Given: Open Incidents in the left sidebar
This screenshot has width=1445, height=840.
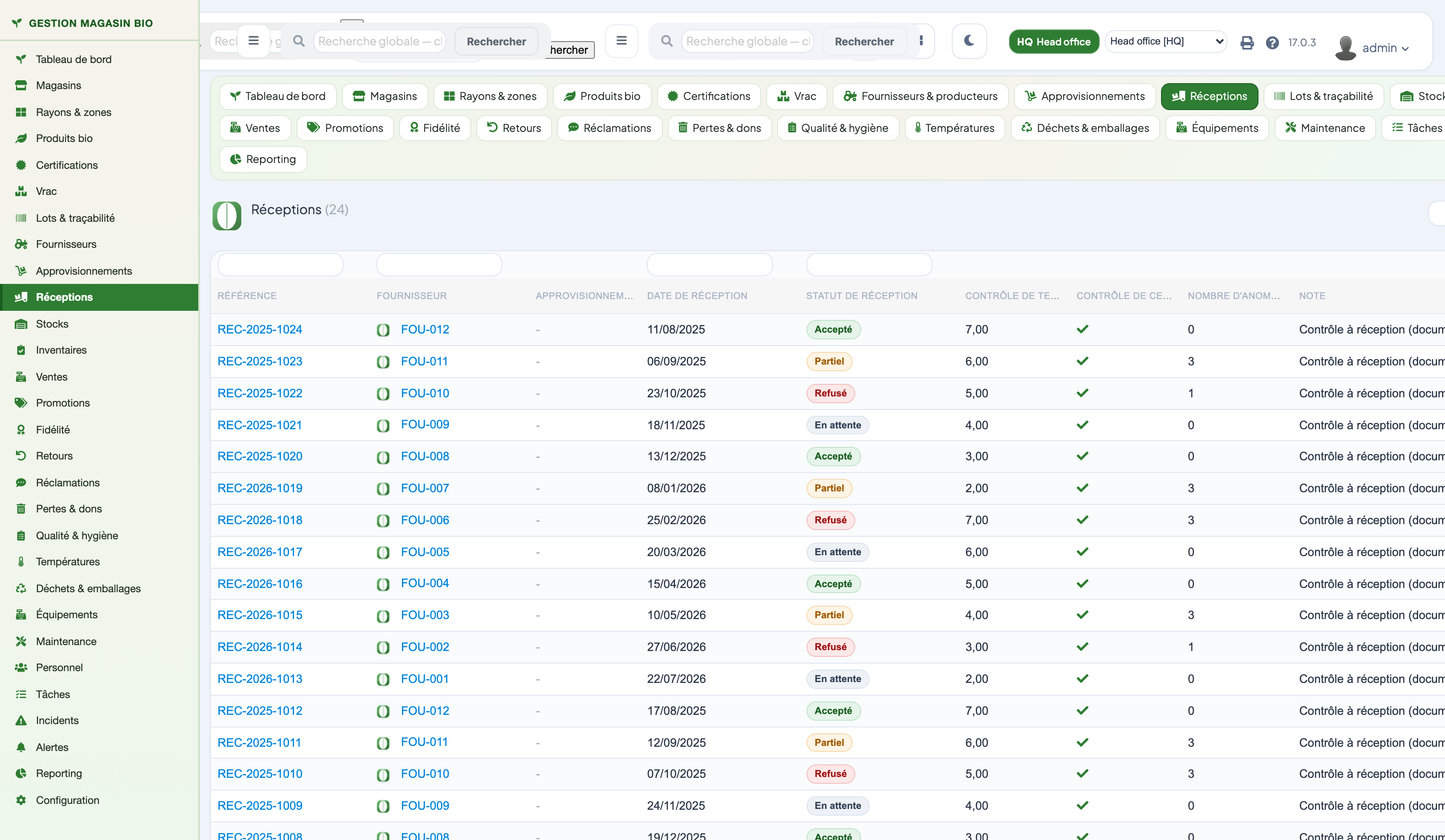Looking at the screenshot, I should pyautogui.click(x=99, y=720).
